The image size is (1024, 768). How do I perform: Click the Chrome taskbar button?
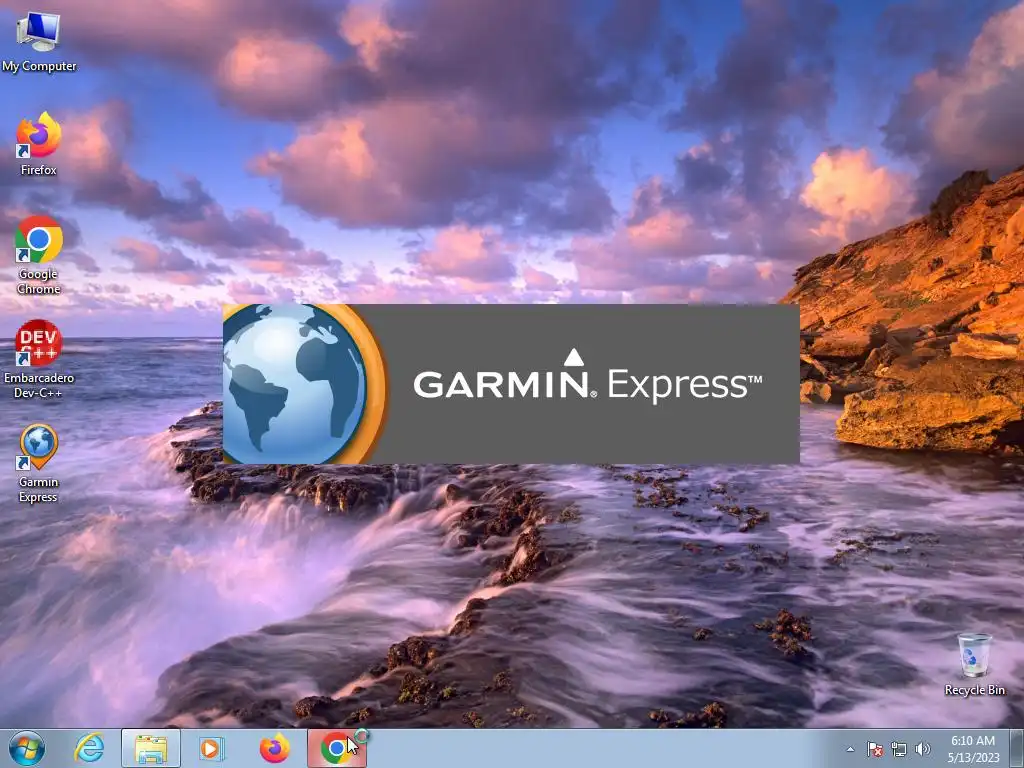coord(337,748)
